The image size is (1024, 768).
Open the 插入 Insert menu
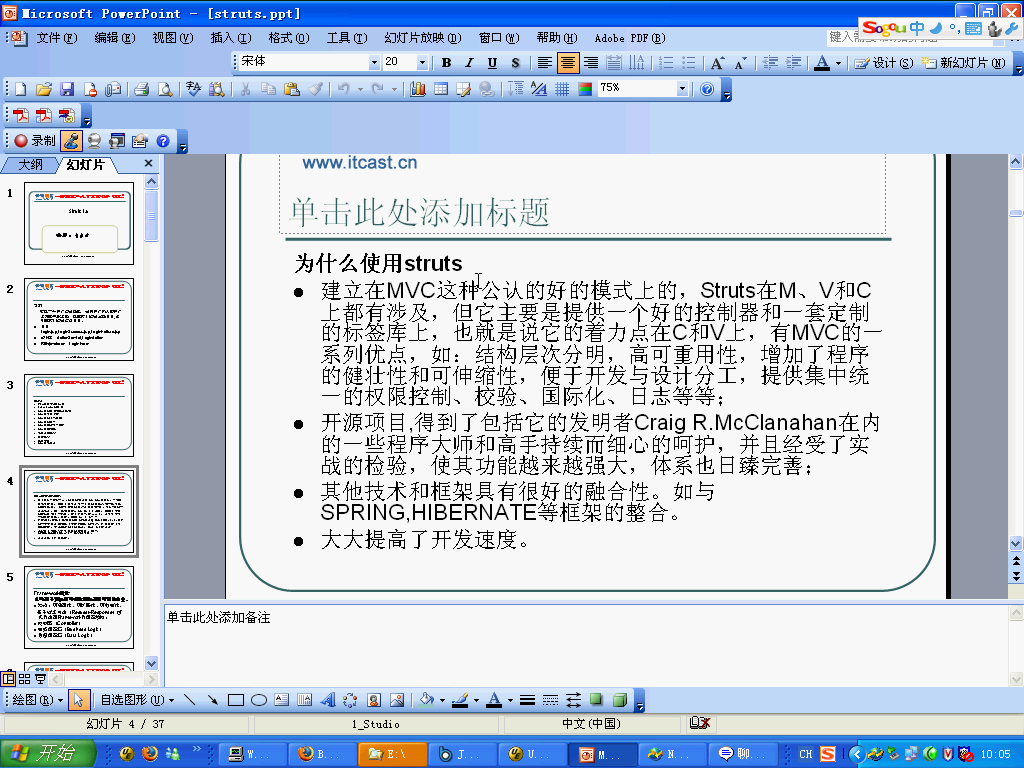point(231,38)
